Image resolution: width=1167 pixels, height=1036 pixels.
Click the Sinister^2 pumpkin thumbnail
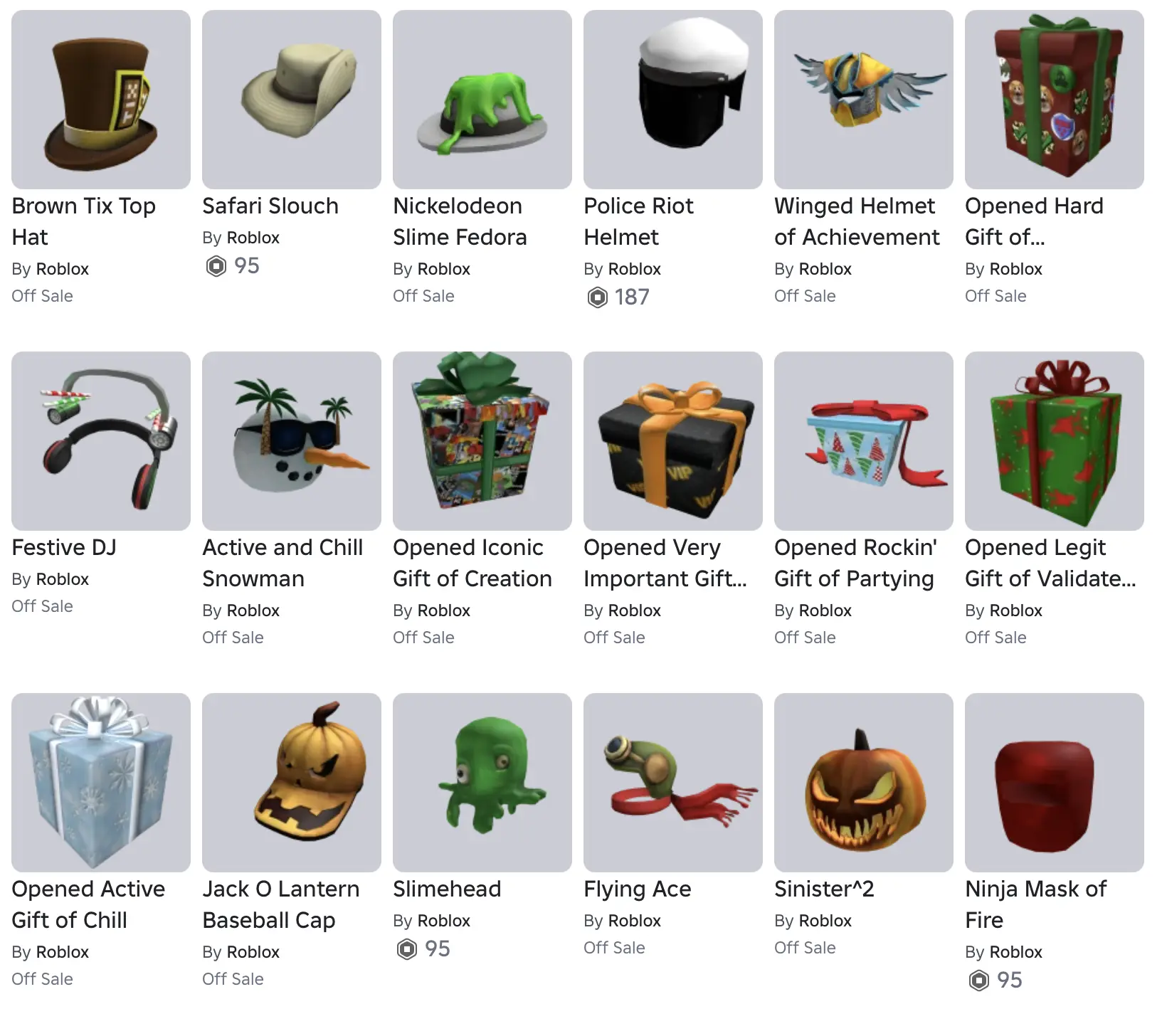[x=864, y=783]
